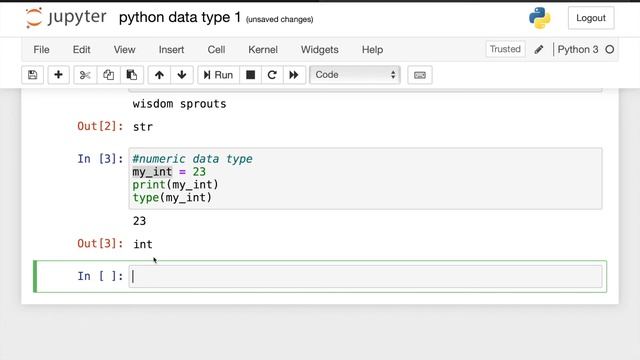Click the 'my_int = 23' code line
The width and height of the screenshot is (640, 360).
point(169,172)
